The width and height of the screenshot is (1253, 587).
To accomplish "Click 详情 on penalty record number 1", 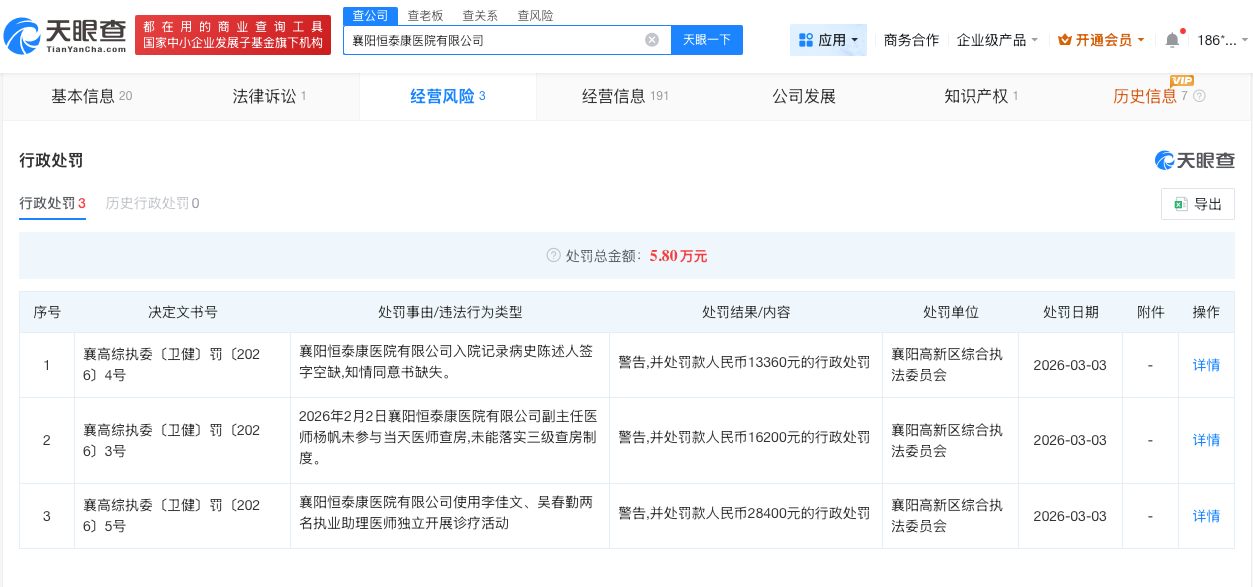I will point(1204,365).
